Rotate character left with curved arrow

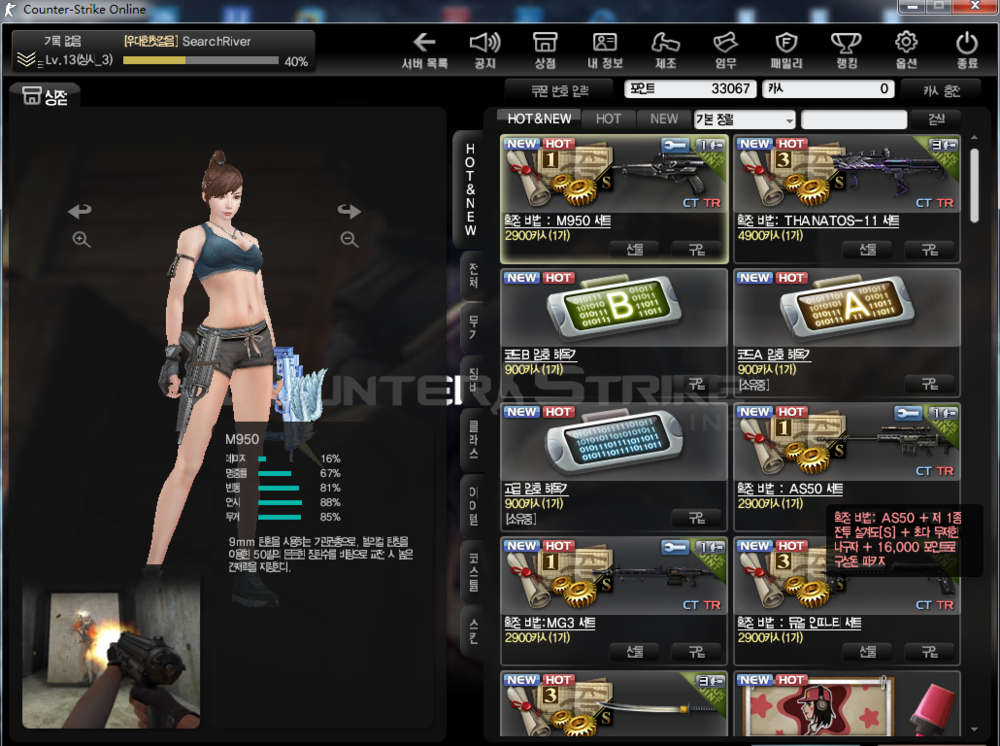[80, 210]
